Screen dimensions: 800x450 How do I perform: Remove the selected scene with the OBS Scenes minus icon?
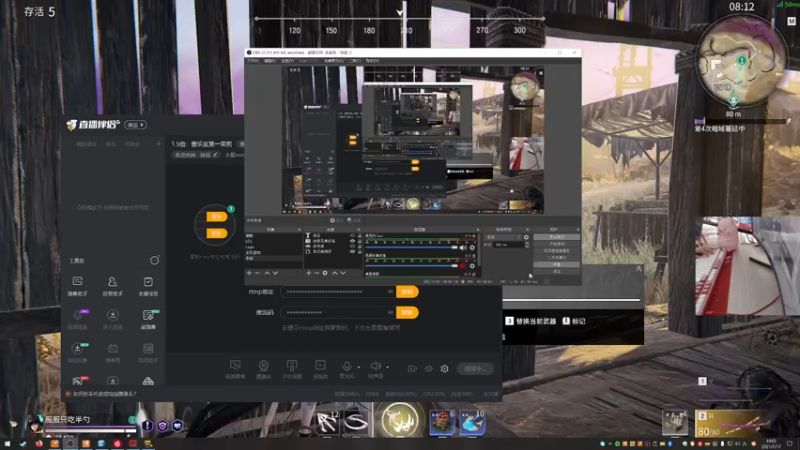[258, 273]
